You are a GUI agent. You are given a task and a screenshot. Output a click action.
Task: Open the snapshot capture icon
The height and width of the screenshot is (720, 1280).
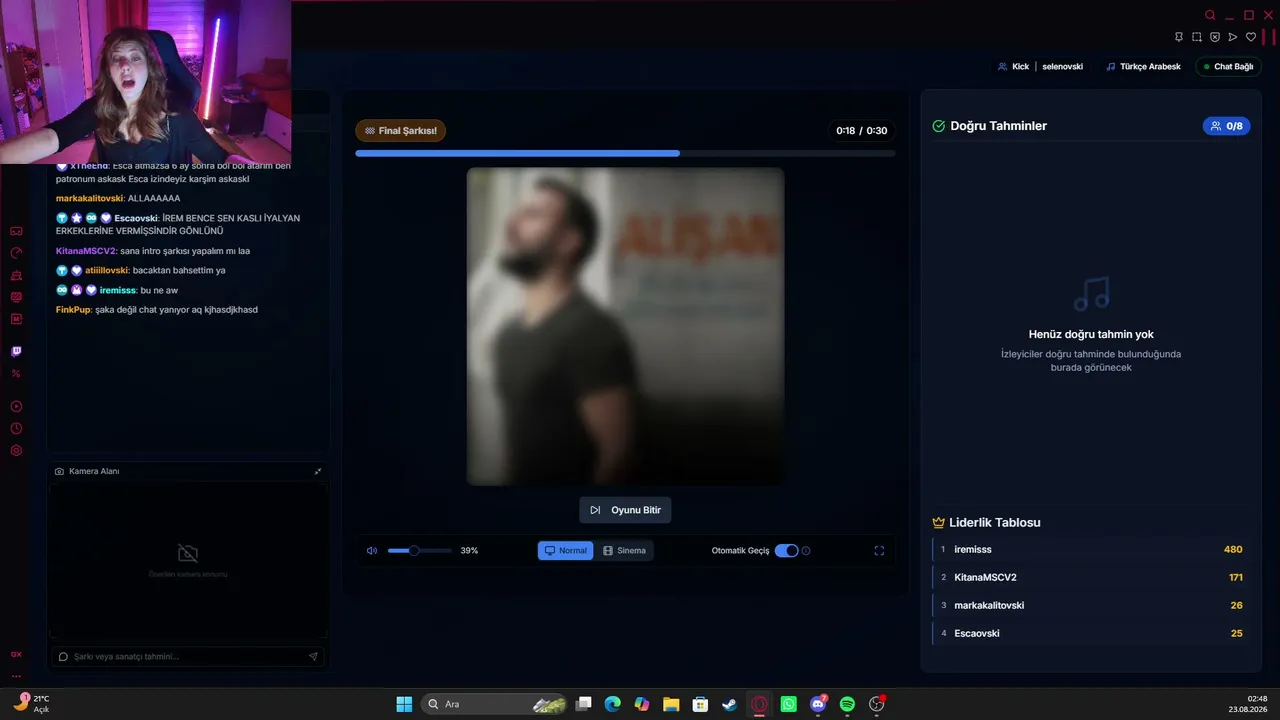pyautogui.click(x=1197, y=37)
